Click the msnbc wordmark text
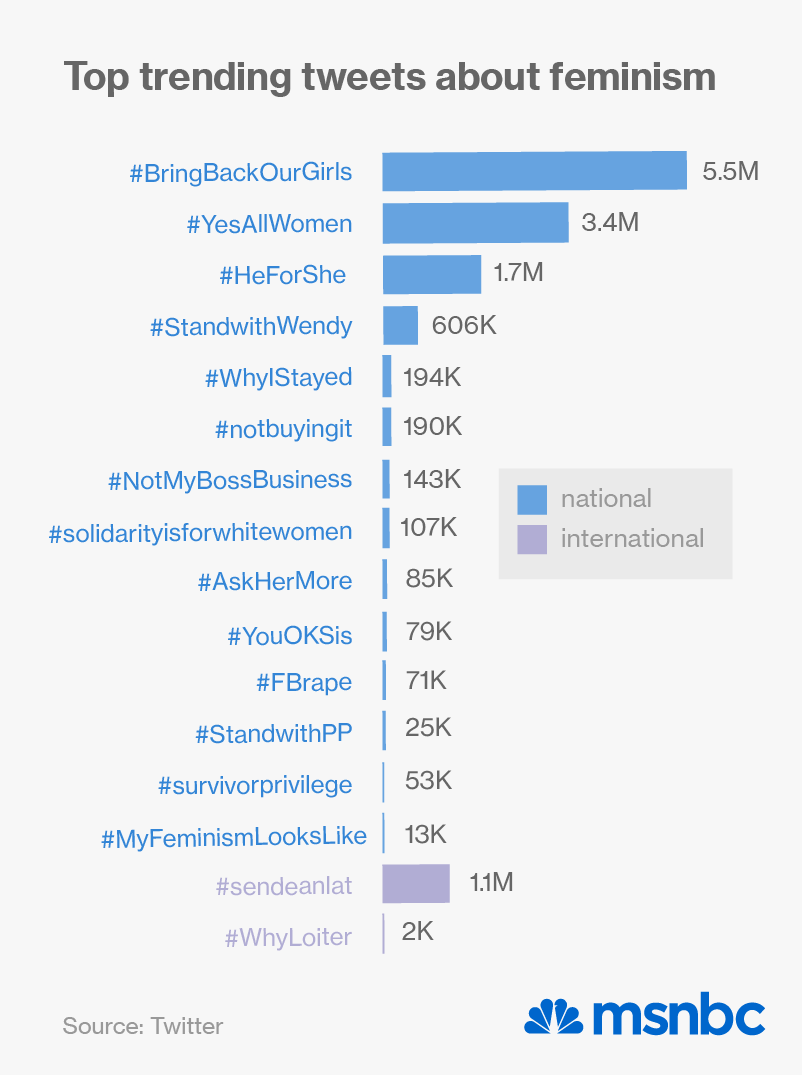This screenshot has width=802, height=1075. (679, 1017)
